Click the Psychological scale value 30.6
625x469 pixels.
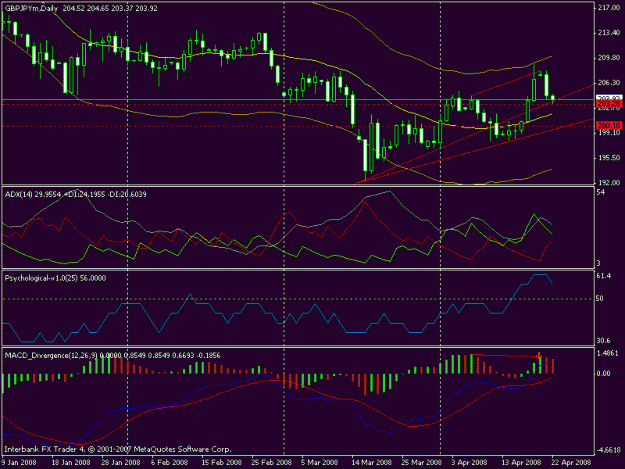click(604, 341)
